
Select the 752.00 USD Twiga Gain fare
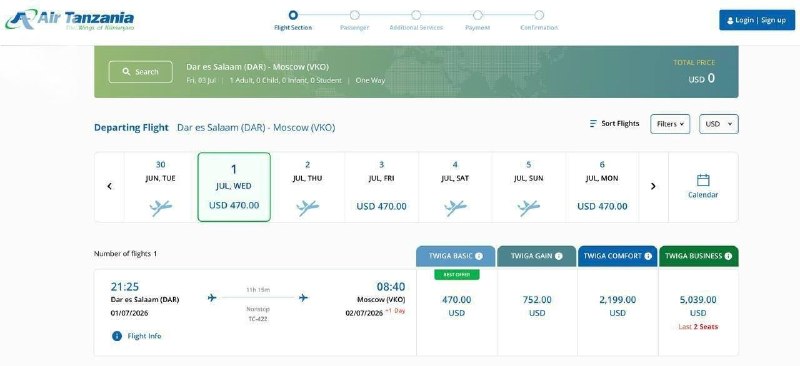click(537, 306)
